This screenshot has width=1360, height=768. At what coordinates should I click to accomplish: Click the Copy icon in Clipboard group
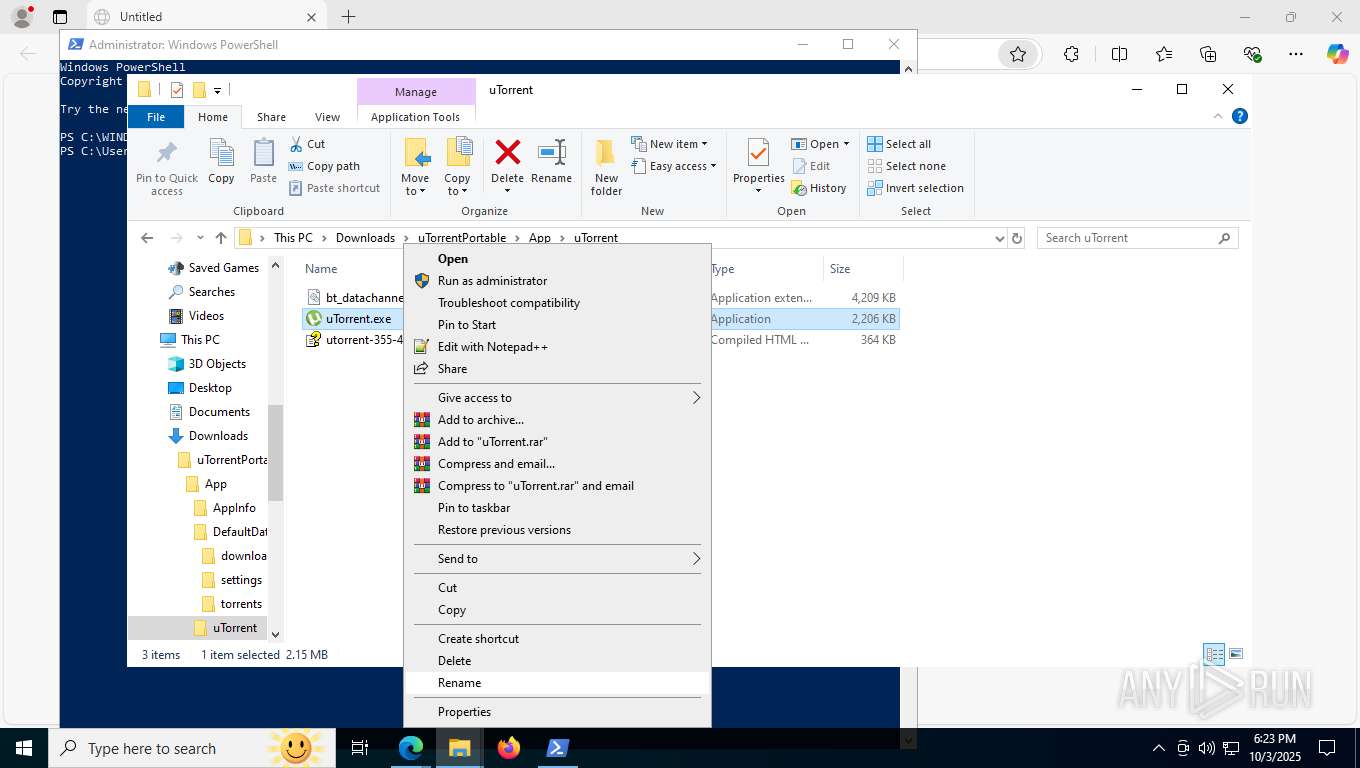tap(221, 153)
